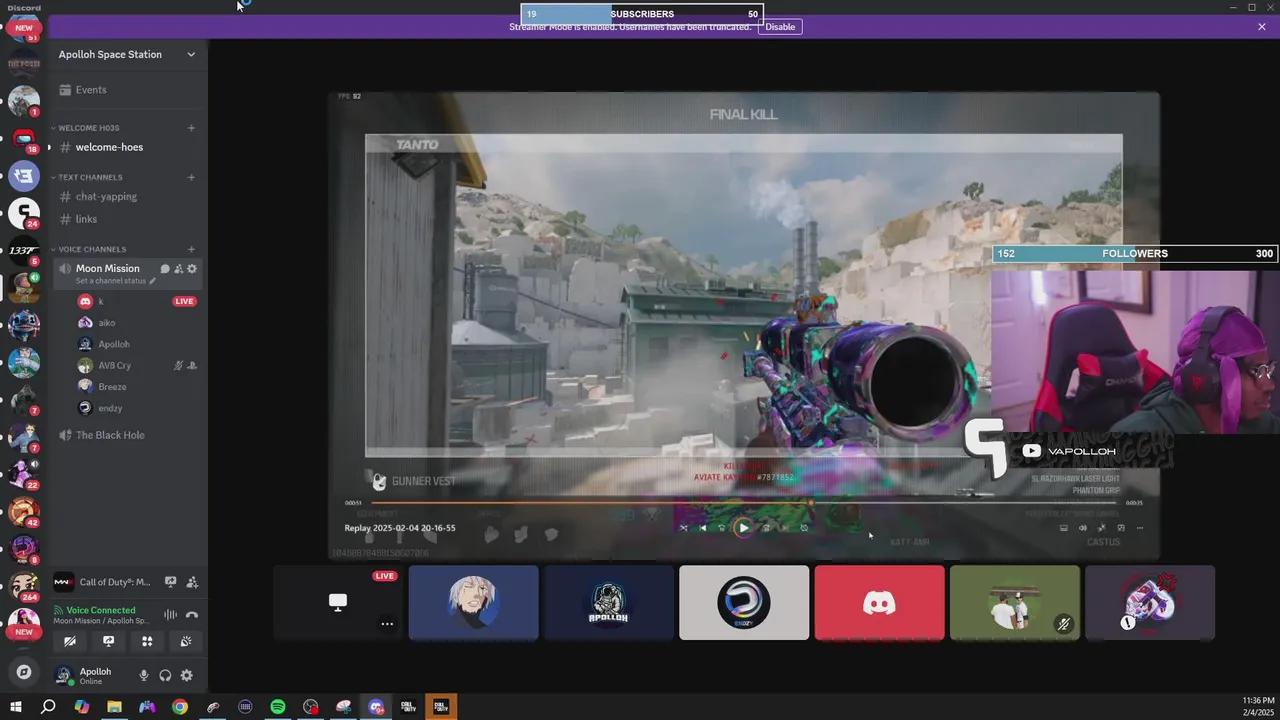Image resolution: width=1280 pixels, height=720 pixels.
Task: Mute your microphone
Action: (x=144, y=676)
